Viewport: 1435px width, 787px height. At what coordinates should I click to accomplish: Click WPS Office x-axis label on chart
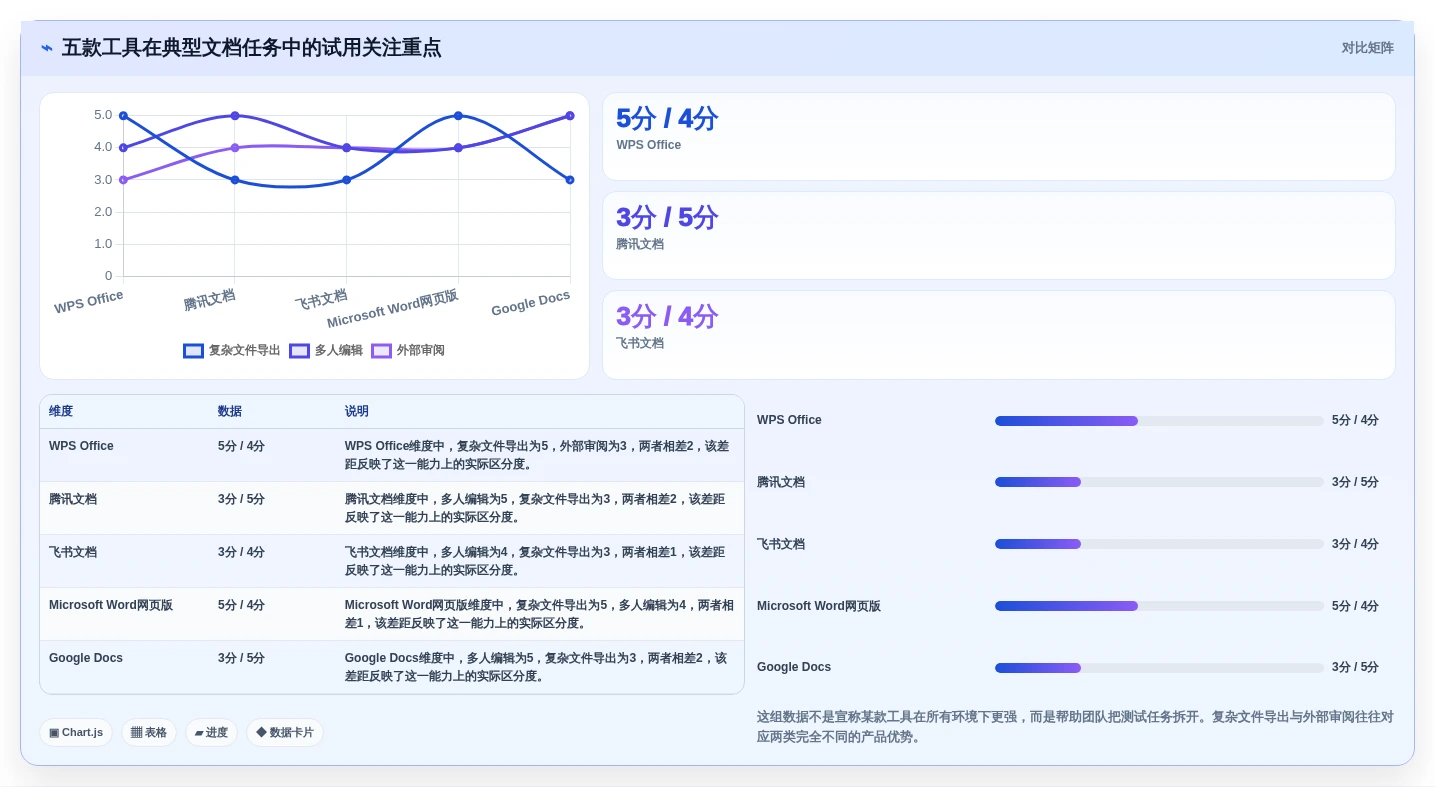89,302
